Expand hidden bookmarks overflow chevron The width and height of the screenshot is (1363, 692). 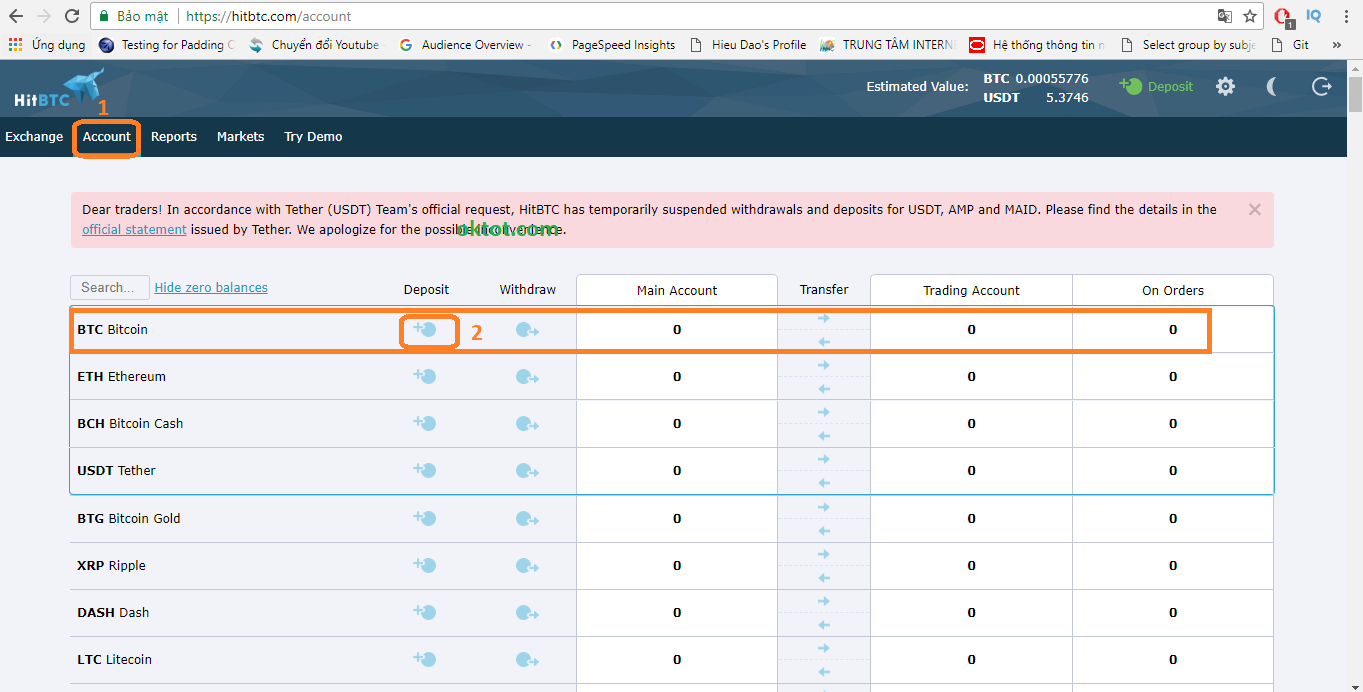click(1337, 45)
